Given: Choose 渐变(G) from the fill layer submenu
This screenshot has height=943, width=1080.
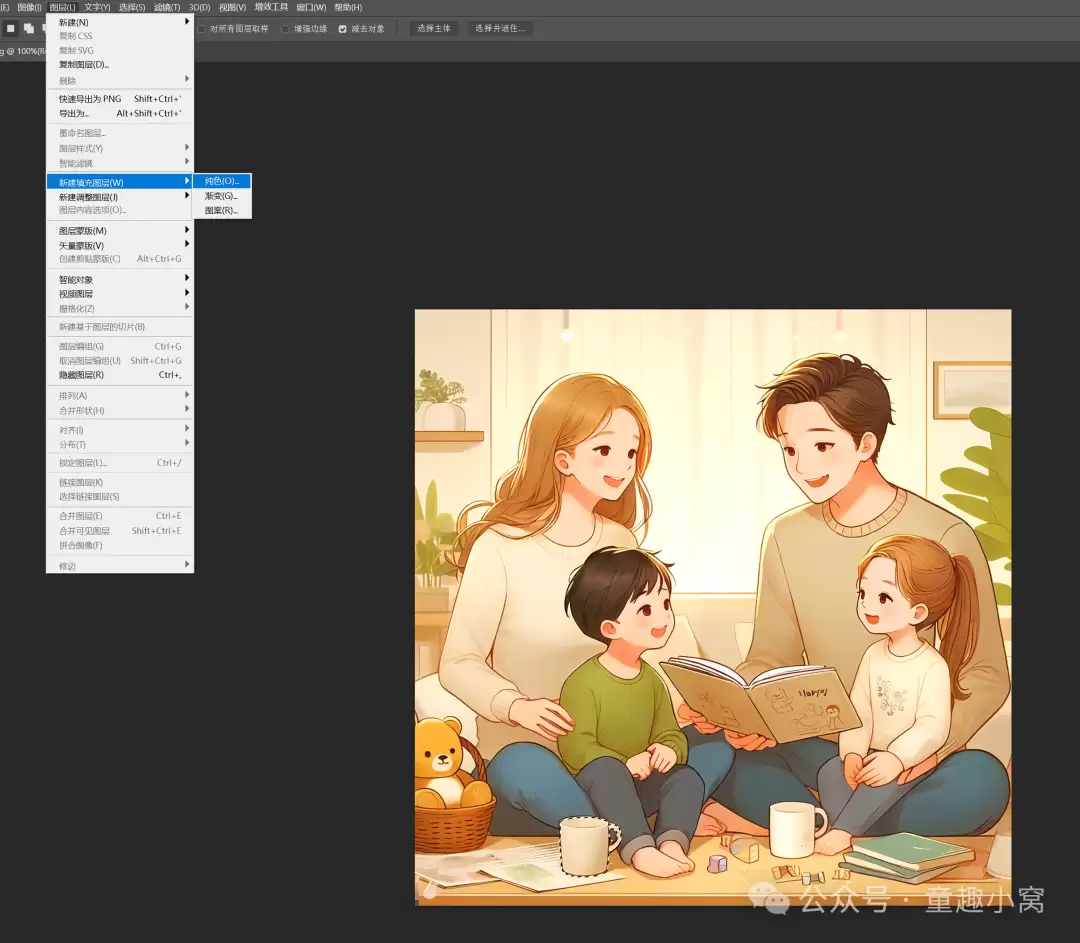Looking at the screenshot, I should tap(222, 196).
